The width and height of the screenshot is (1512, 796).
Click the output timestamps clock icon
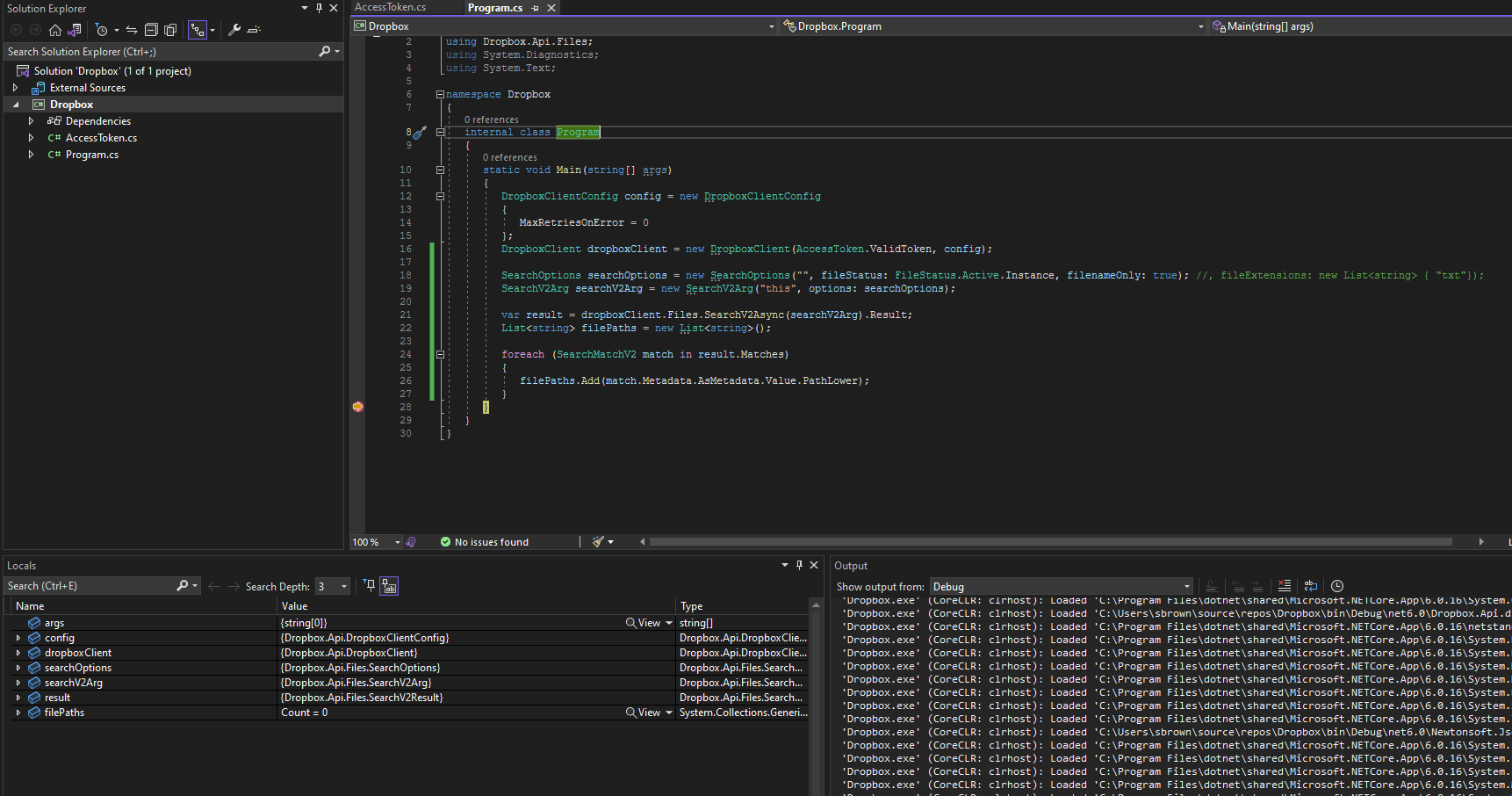(1337, 586)
